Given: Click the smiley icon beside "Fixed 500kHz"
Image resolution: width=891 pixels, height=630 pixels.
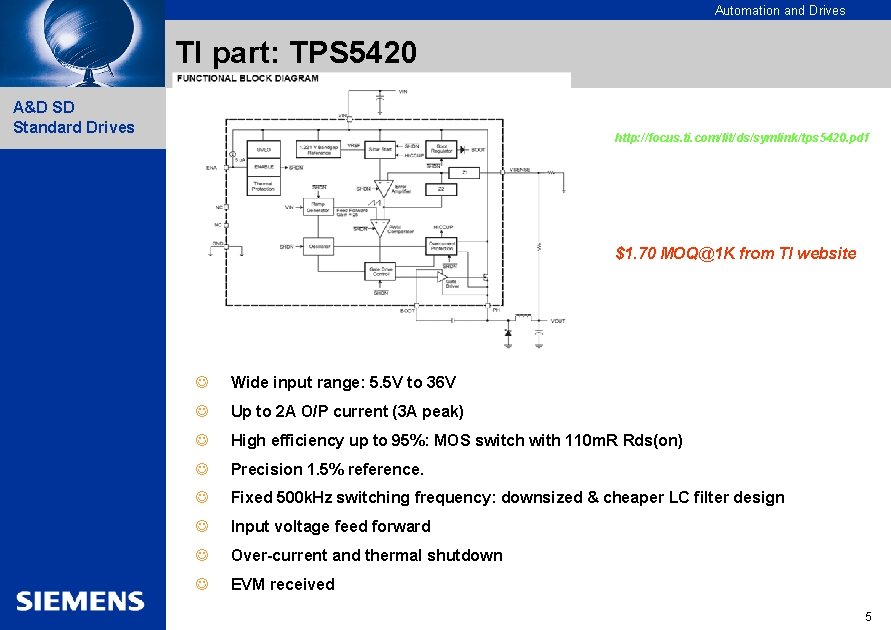Looking at the screenshot, I should click(x=202, y=497).
